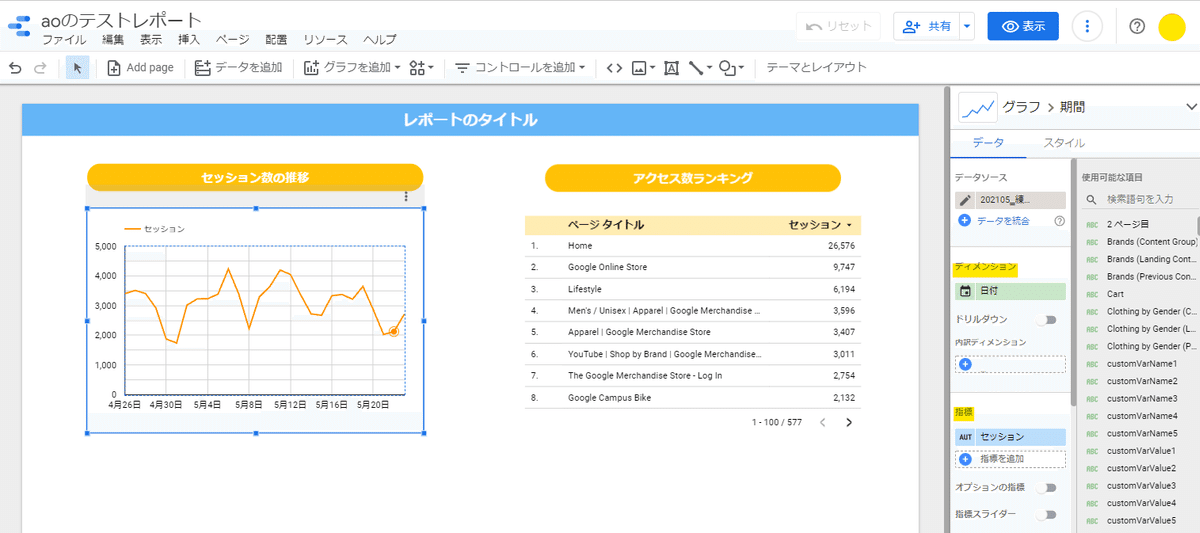1200x533 pixels.
Task: Insert URL embed with the code icon
Action: pyautogui.click(x=614, y=68)
